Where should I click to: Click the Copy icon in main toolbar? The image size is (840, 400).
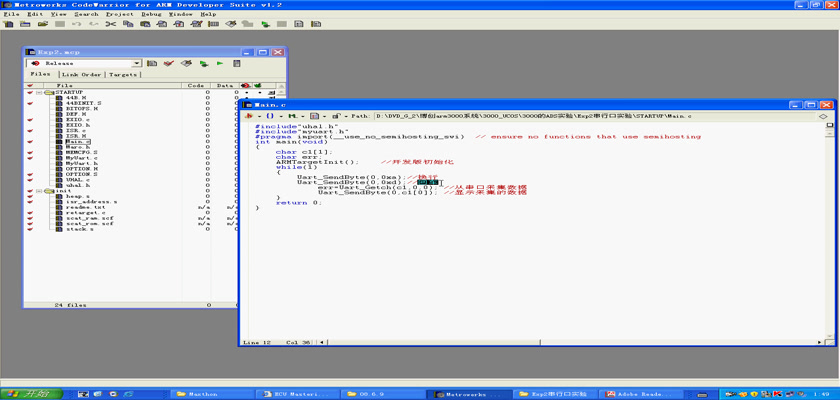tap(128, 24)
